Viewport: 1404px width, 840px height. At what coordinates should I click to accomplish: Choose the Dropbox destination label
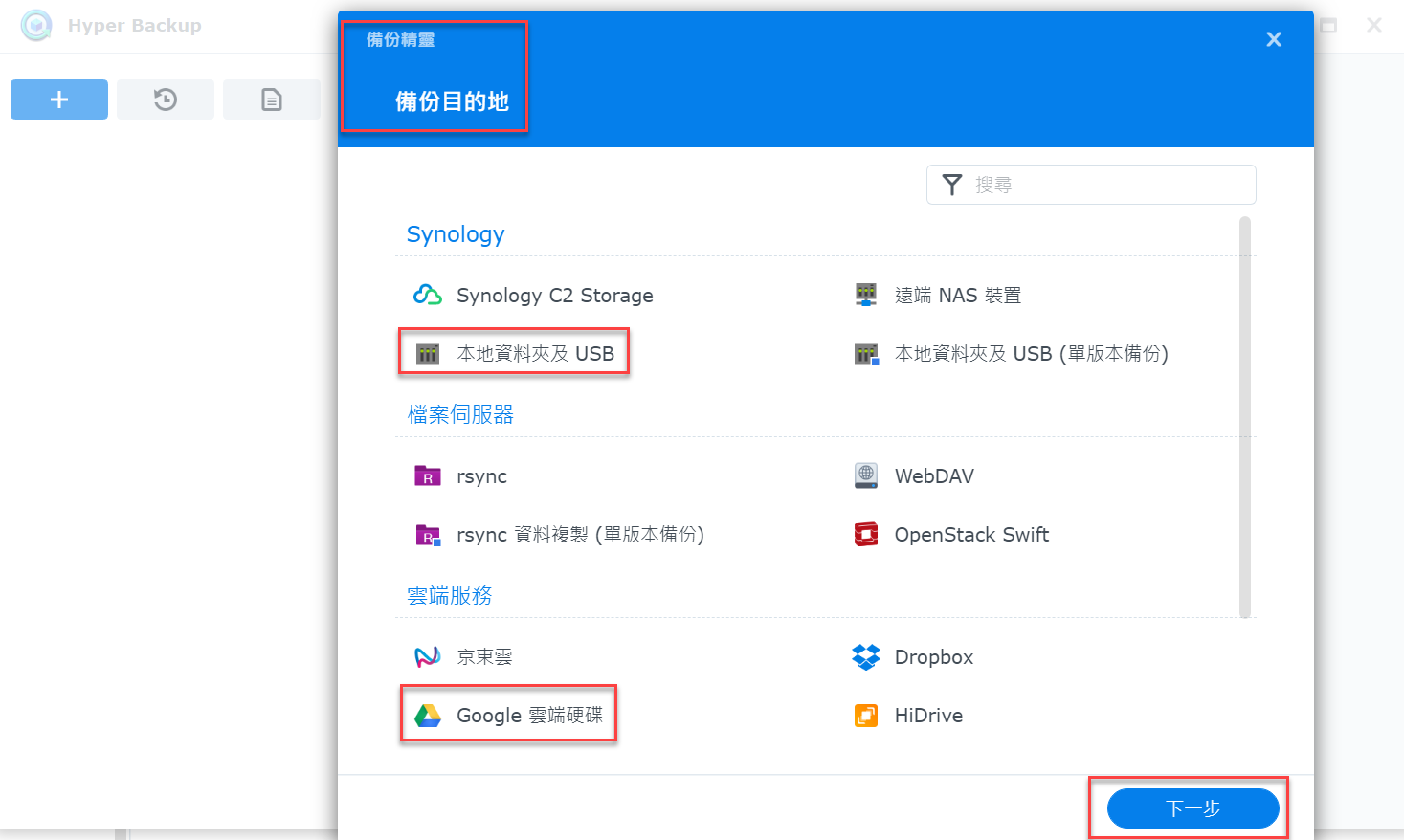tap(934, 657)
